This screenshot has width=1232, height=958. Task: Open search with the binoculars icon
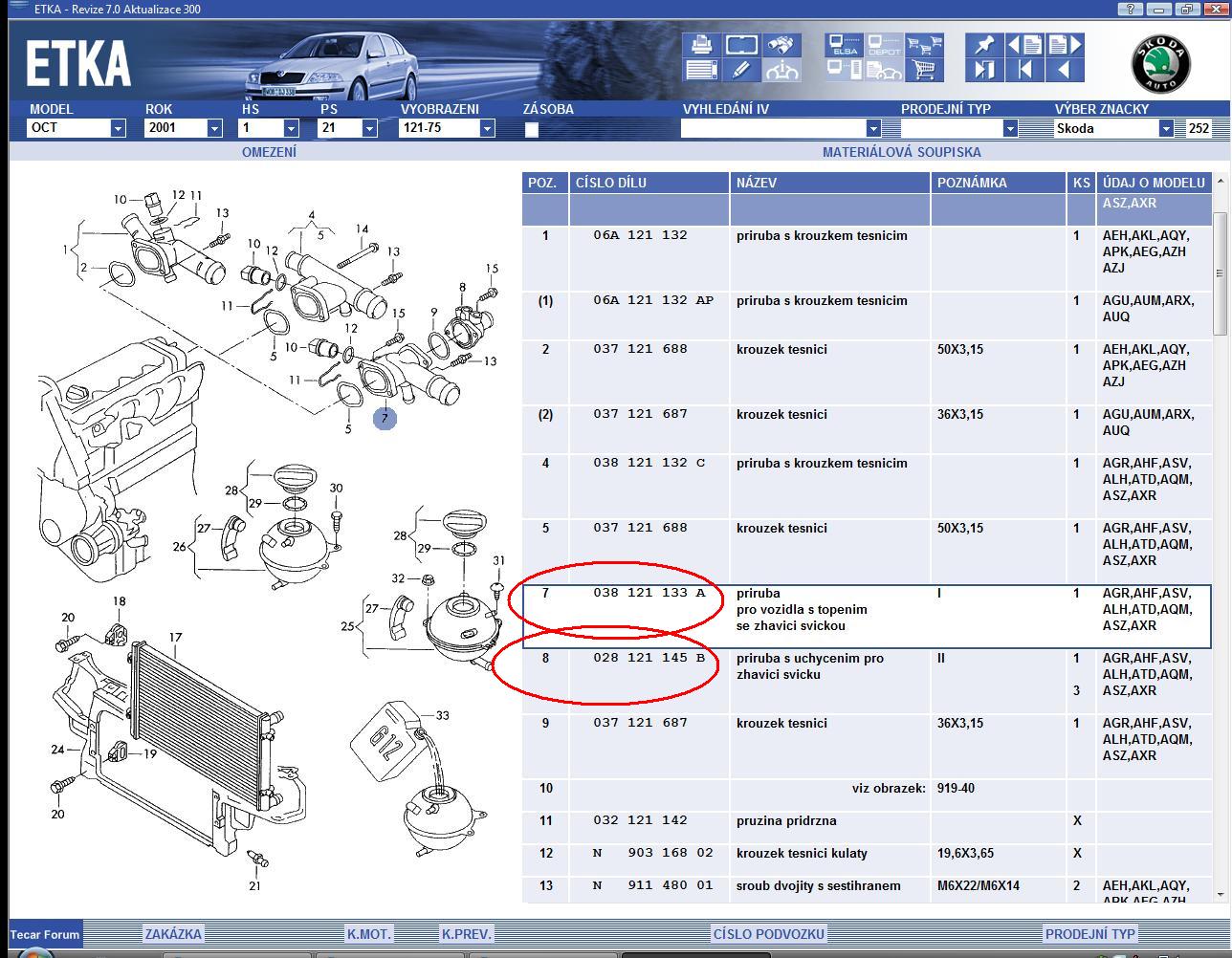pos(781,45)
